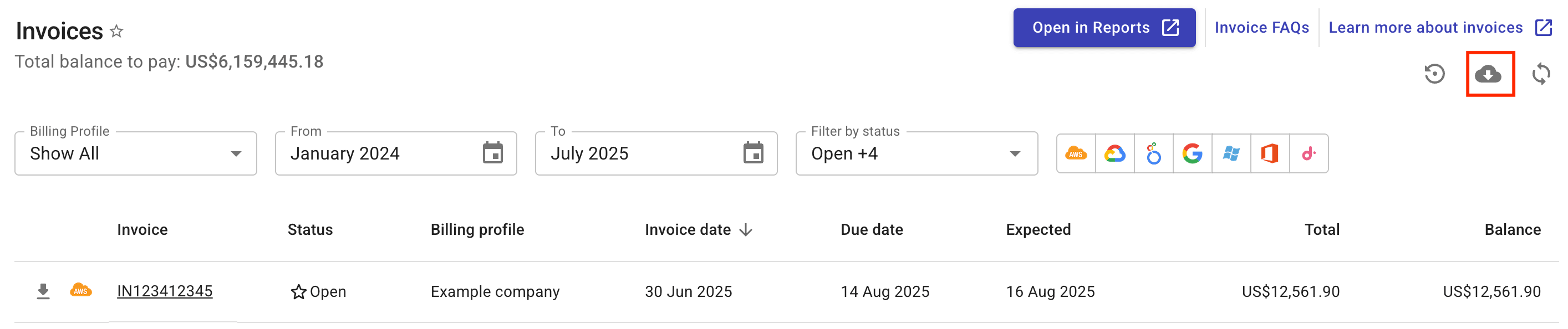Select the AWS provider filter icon
The height and width of the screenshot is (329, 1568).
coord(1076,154)
